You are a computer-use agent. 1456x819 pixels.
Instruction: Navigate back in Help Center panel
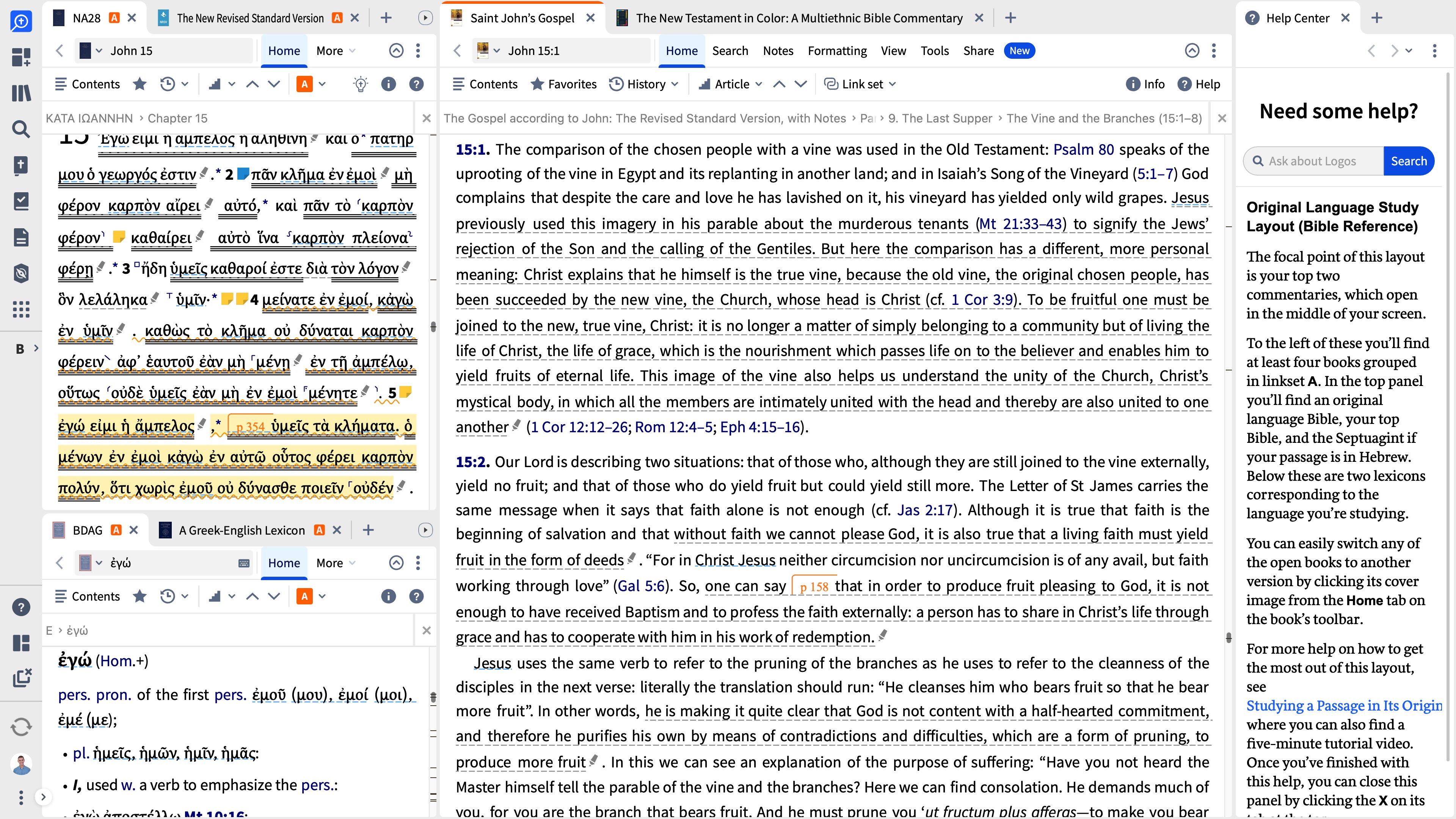[x=1371, y=51]
